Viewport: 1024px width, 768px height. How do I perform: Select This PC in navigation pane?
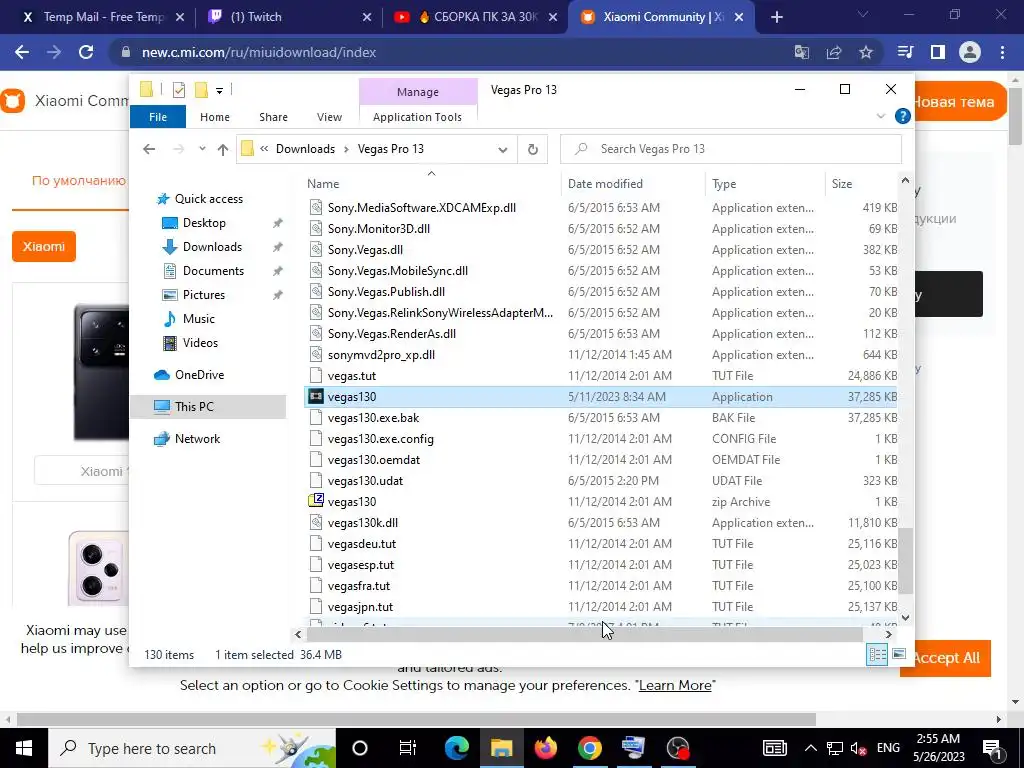click(194, 406)
